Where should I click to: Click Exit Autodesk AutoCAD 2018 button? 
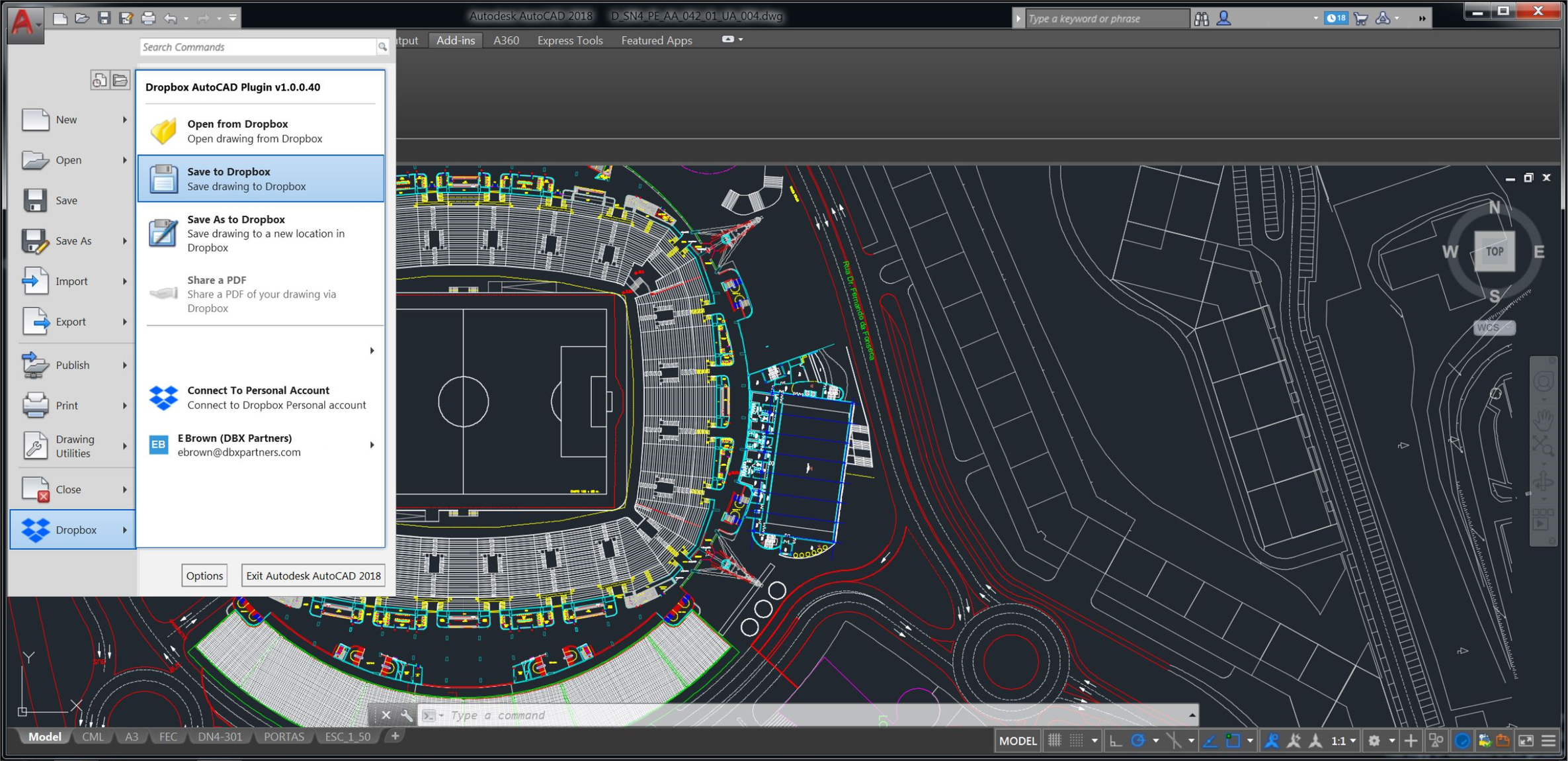[x=313, y=576]
